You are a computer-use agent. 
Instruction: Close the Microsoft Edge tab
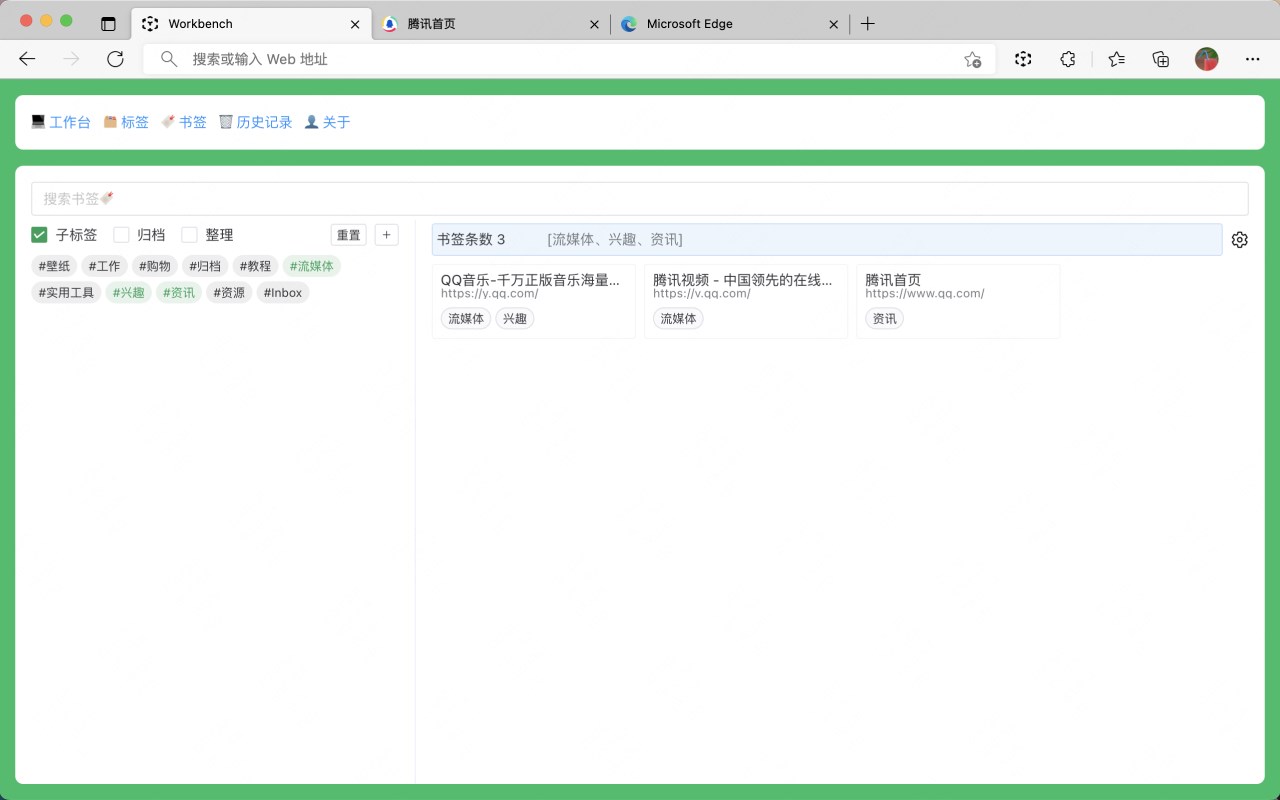click(833, 24)
